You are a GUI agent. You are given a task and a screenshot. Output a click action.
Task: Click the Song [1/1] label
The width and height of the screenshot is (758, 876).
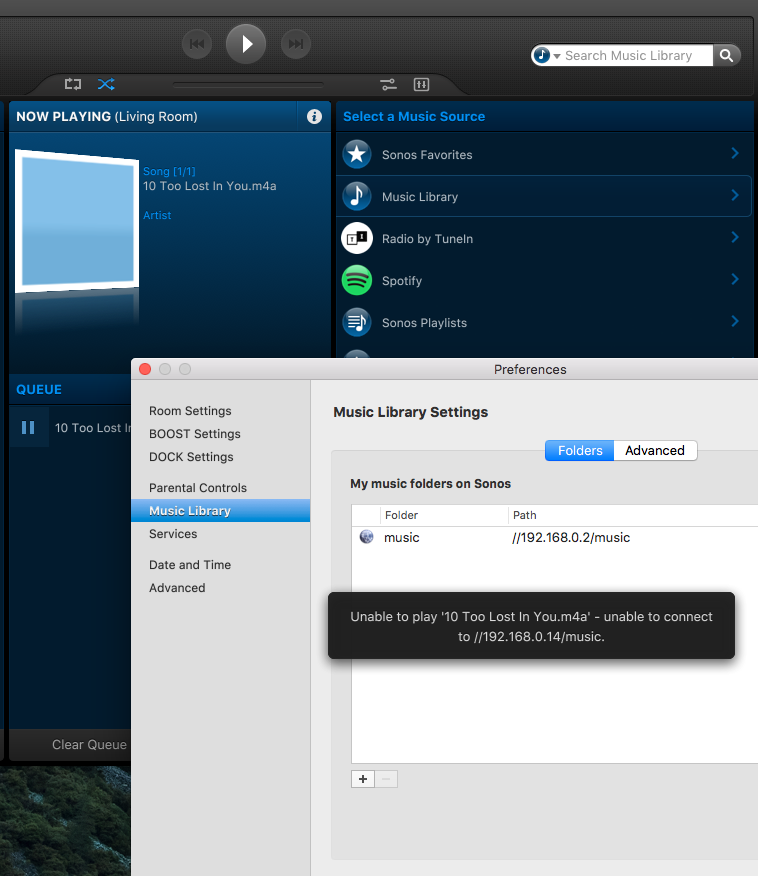[169, 172]
